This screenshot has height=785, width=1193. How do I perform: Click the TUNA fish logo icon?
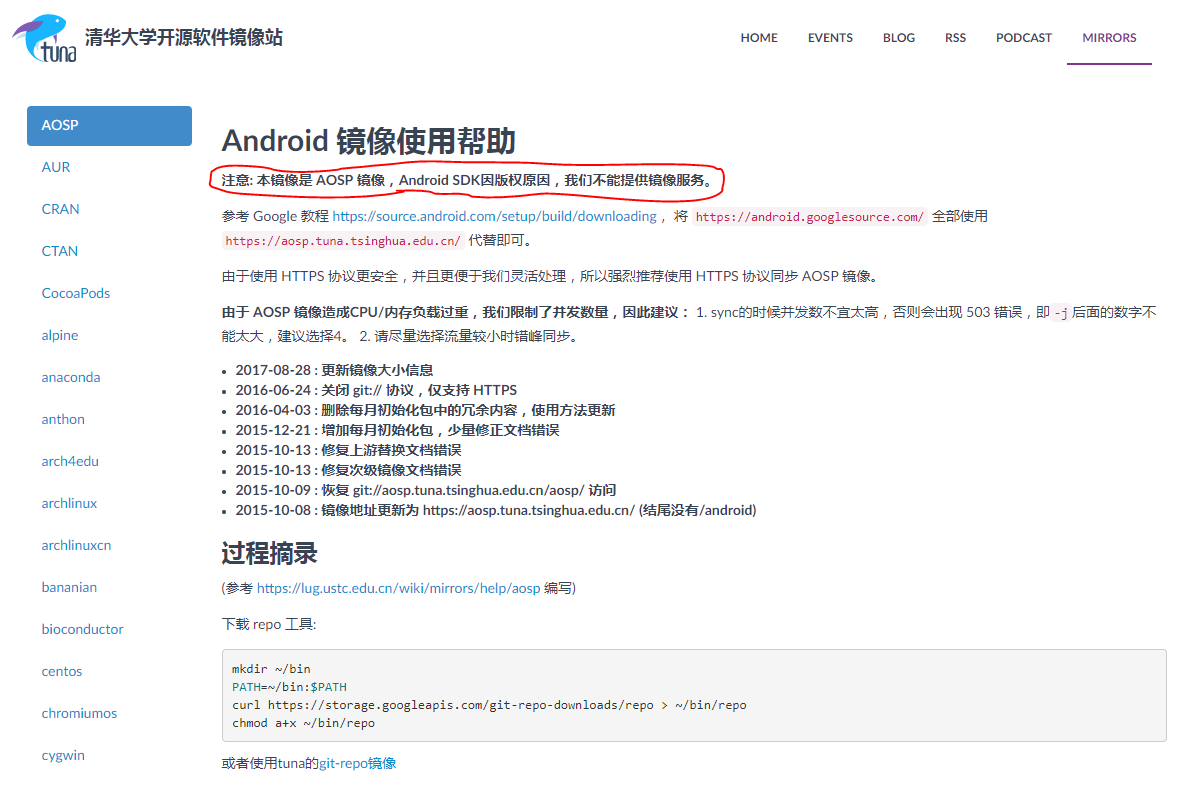[x=43, y=38]
